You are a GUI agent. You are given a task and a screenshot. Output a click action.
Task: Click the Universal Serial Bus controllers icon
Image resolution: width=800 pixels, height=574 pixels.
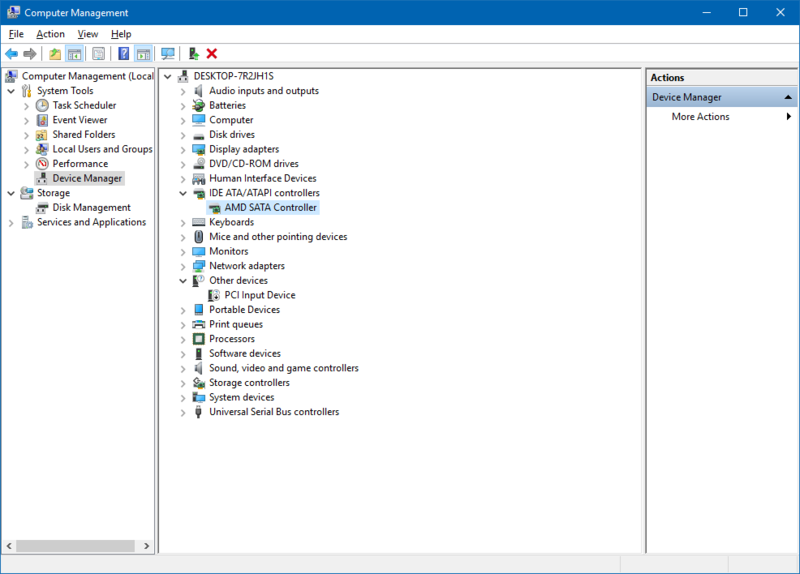click(198, 412)
